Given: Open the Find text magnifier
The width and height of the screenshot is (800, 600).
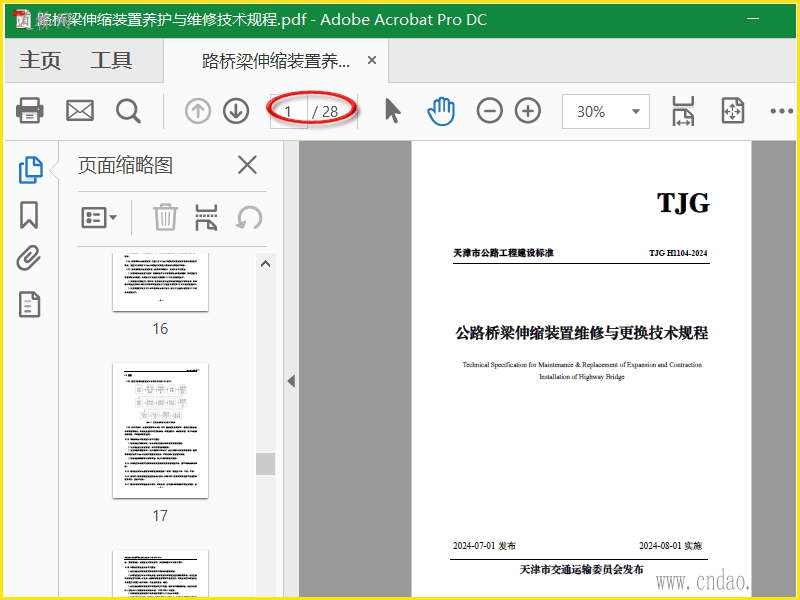Looking at the screenshot, I should pyautogui.click(x=128, y=111).
